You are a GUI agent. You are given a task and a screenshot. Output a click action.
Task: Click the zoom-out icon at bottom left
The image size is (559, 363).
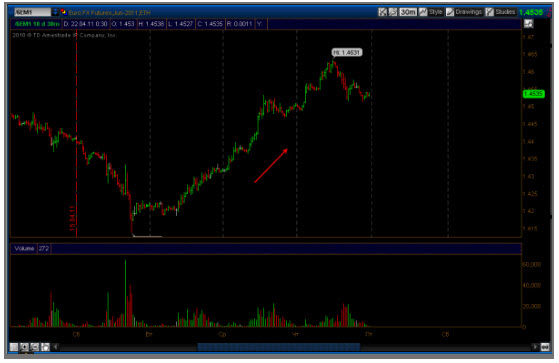pyautogui.click(x=35, y=347)
